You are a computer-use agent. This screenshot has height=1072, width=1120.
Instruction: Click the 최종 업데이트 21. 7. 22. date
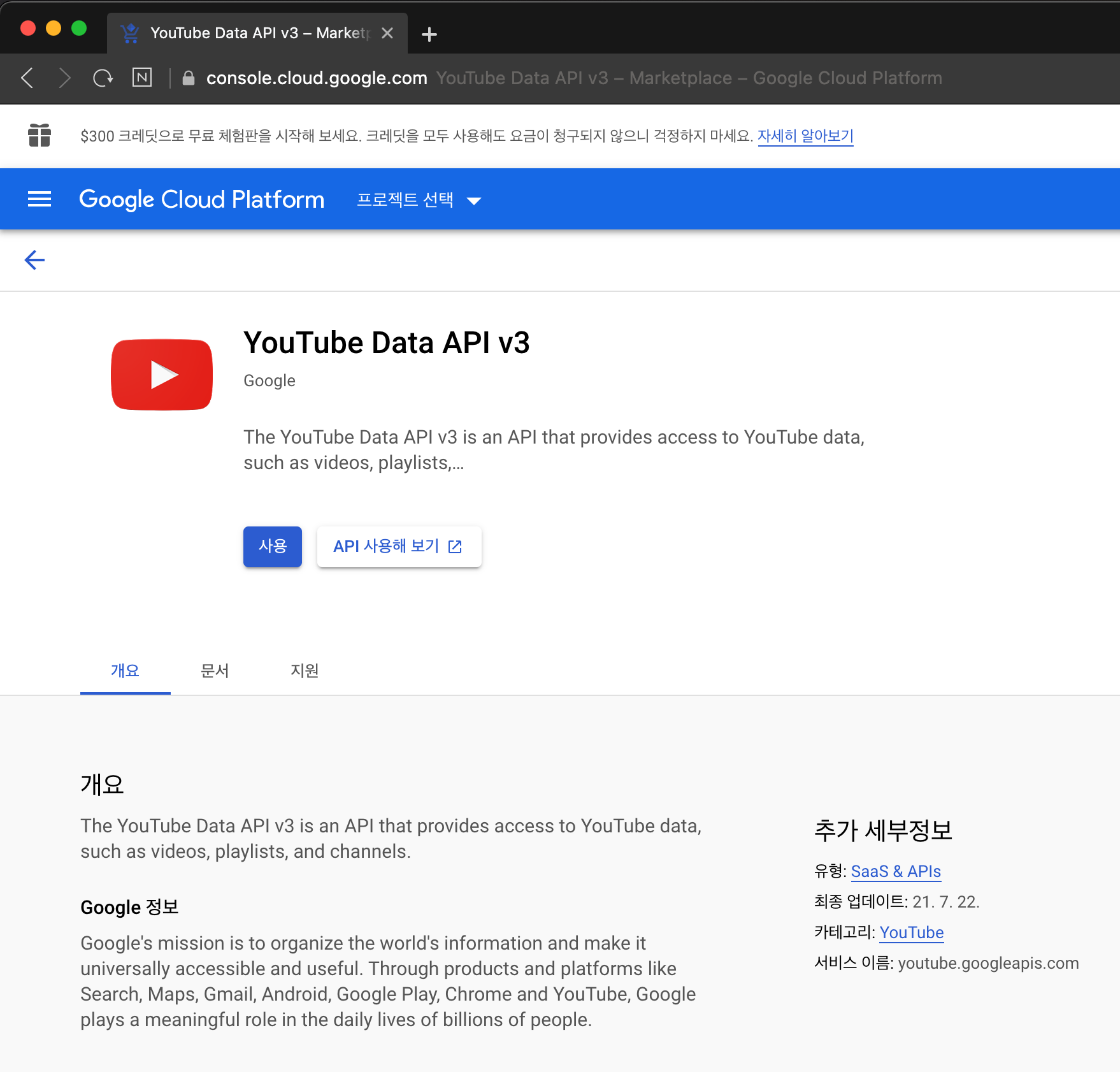(897, 902)
